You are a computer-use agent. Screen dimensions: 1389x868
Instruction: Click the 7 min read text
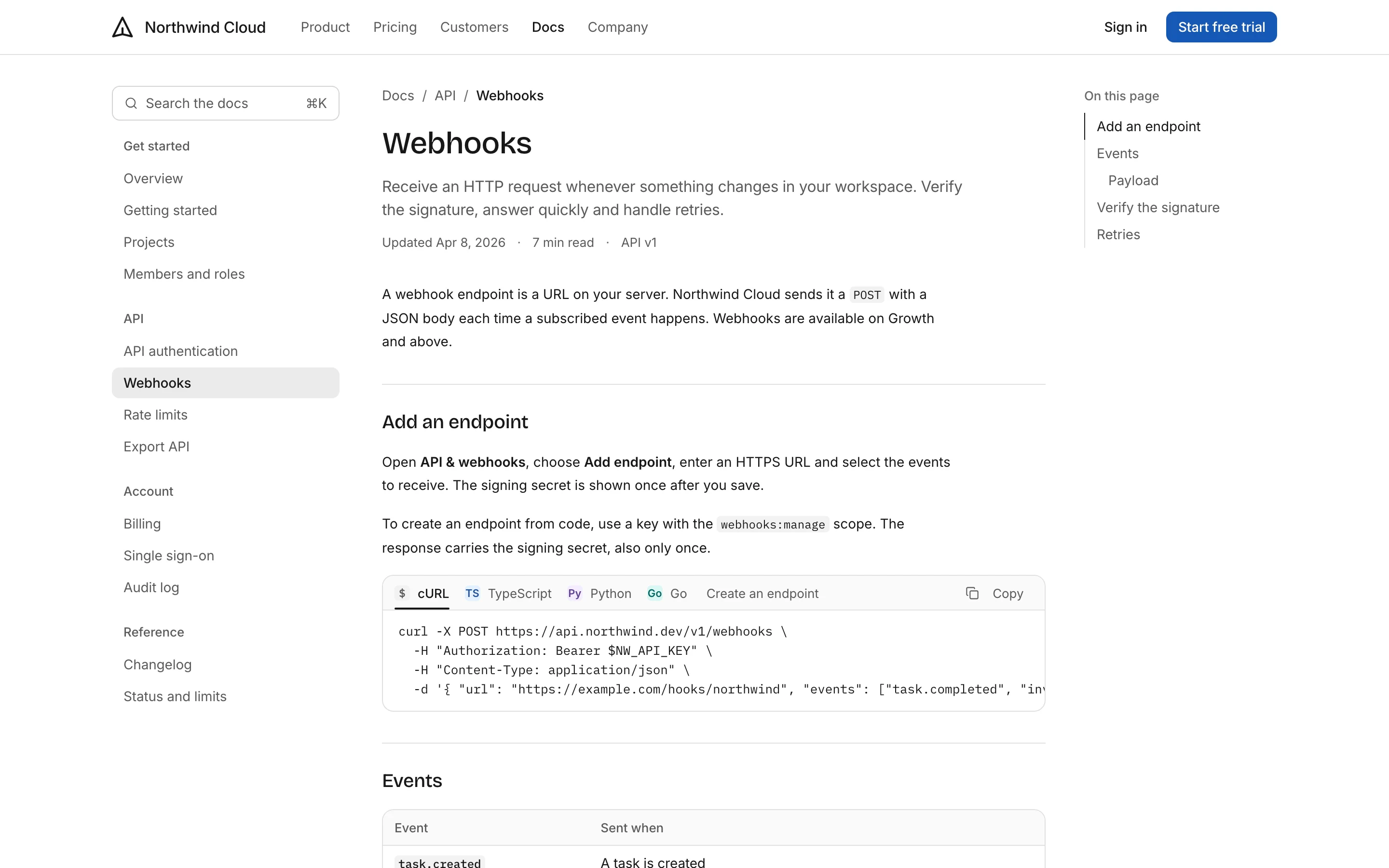(562, 242)
